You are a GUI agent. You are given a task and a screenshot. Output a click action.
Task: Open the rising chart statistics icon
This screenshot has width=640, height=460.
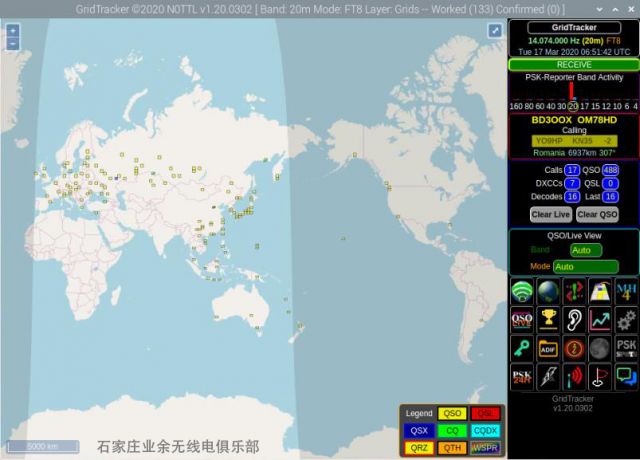click(x=600, y=320)
